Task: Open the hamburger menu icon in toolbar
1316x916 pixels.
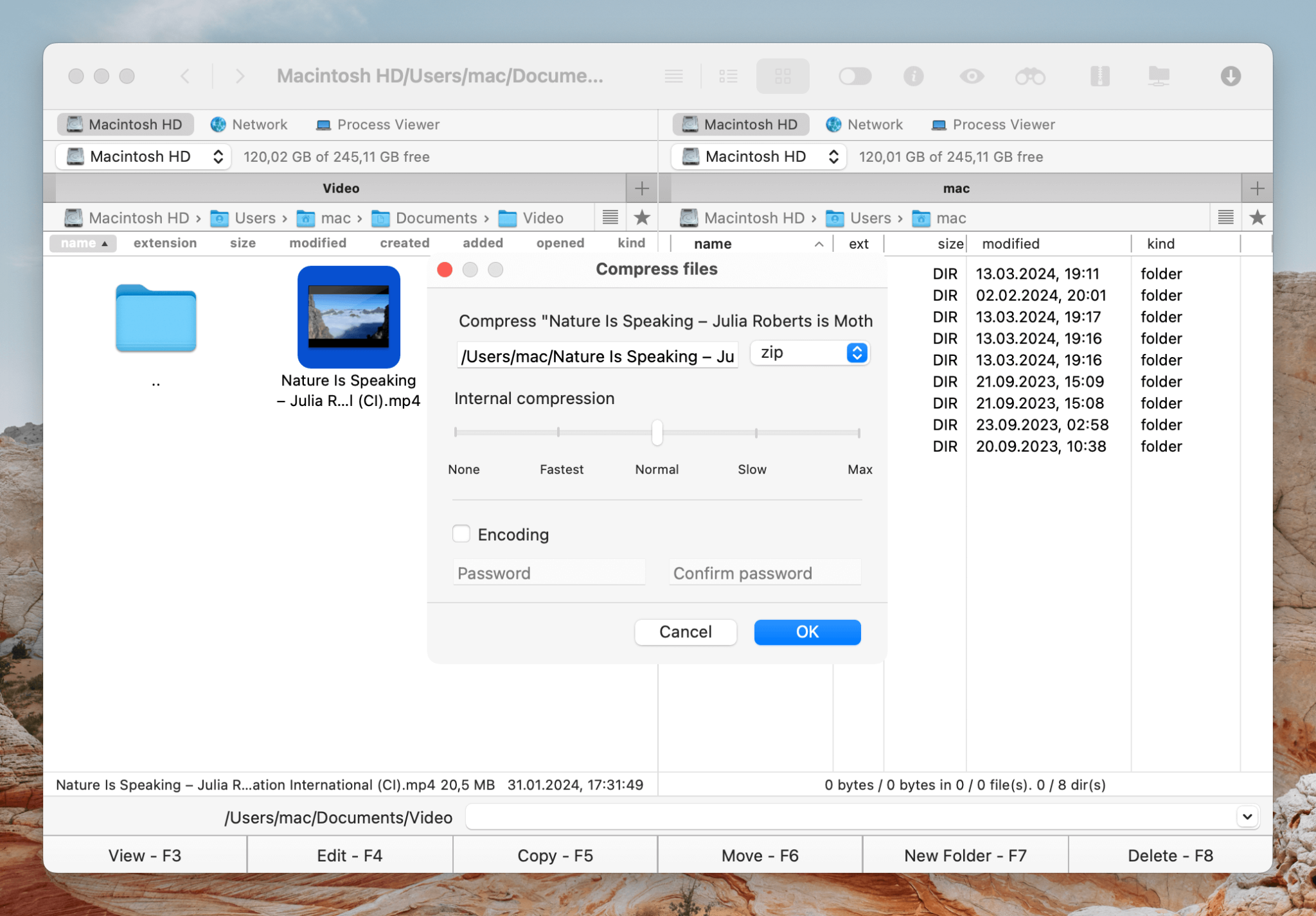Action: (x=673, y=76)
